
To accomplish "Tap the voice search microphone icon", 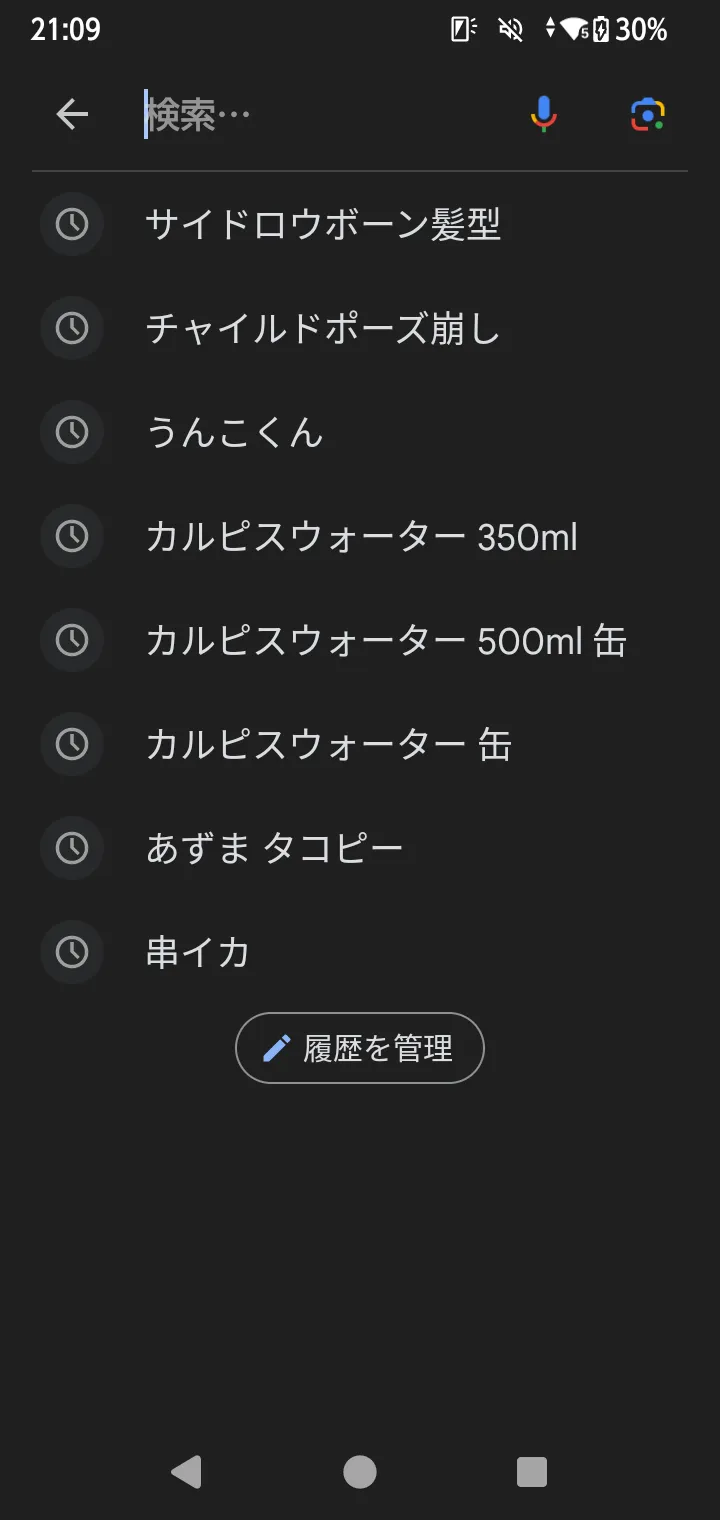I will [x=543, y=115].
